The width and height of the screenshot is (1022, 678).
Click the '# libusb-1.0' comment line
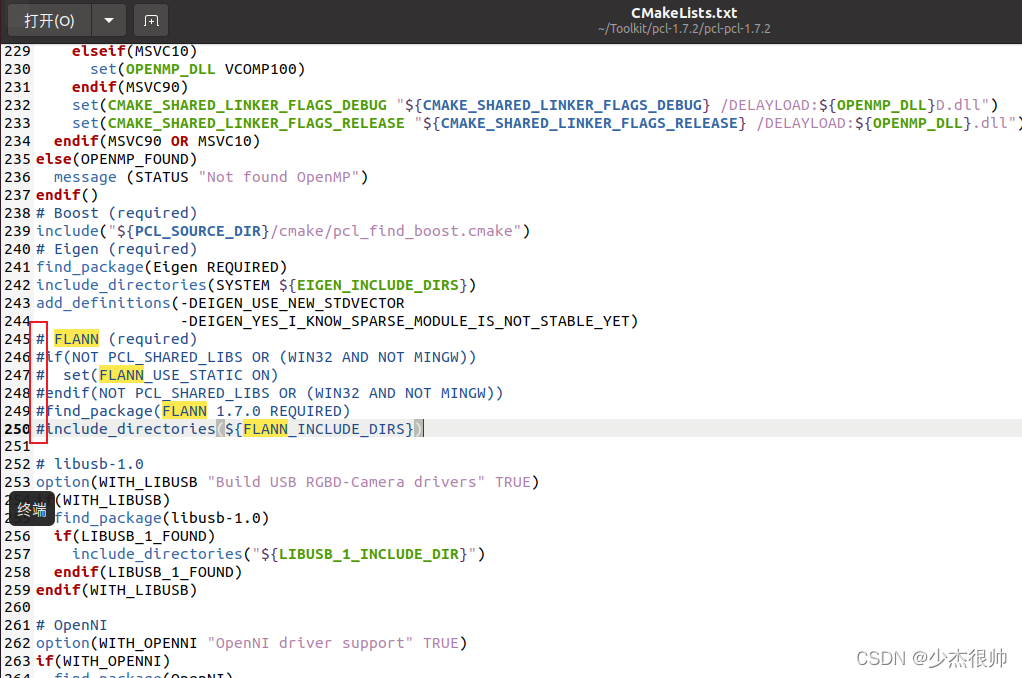coord(90,464)
